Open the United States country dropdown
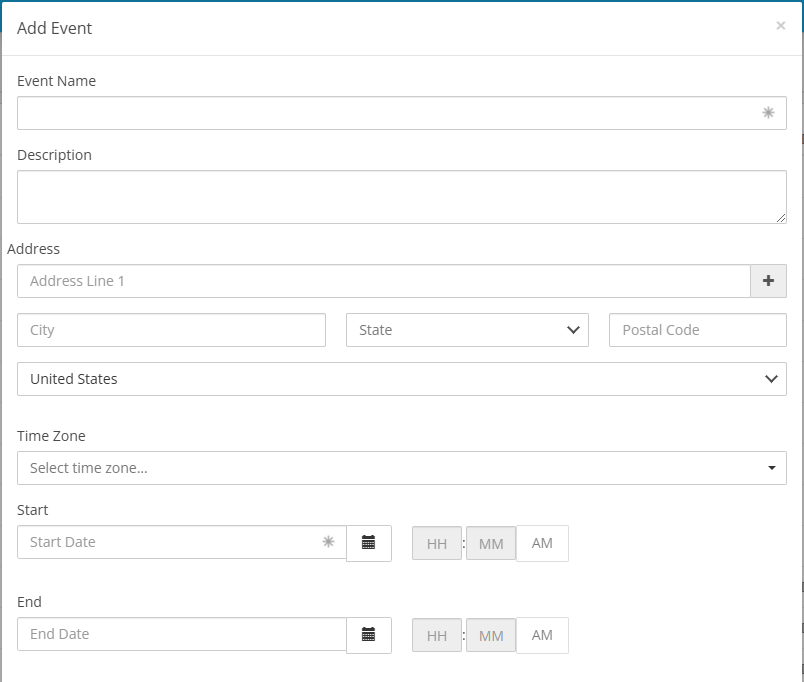 401,379
